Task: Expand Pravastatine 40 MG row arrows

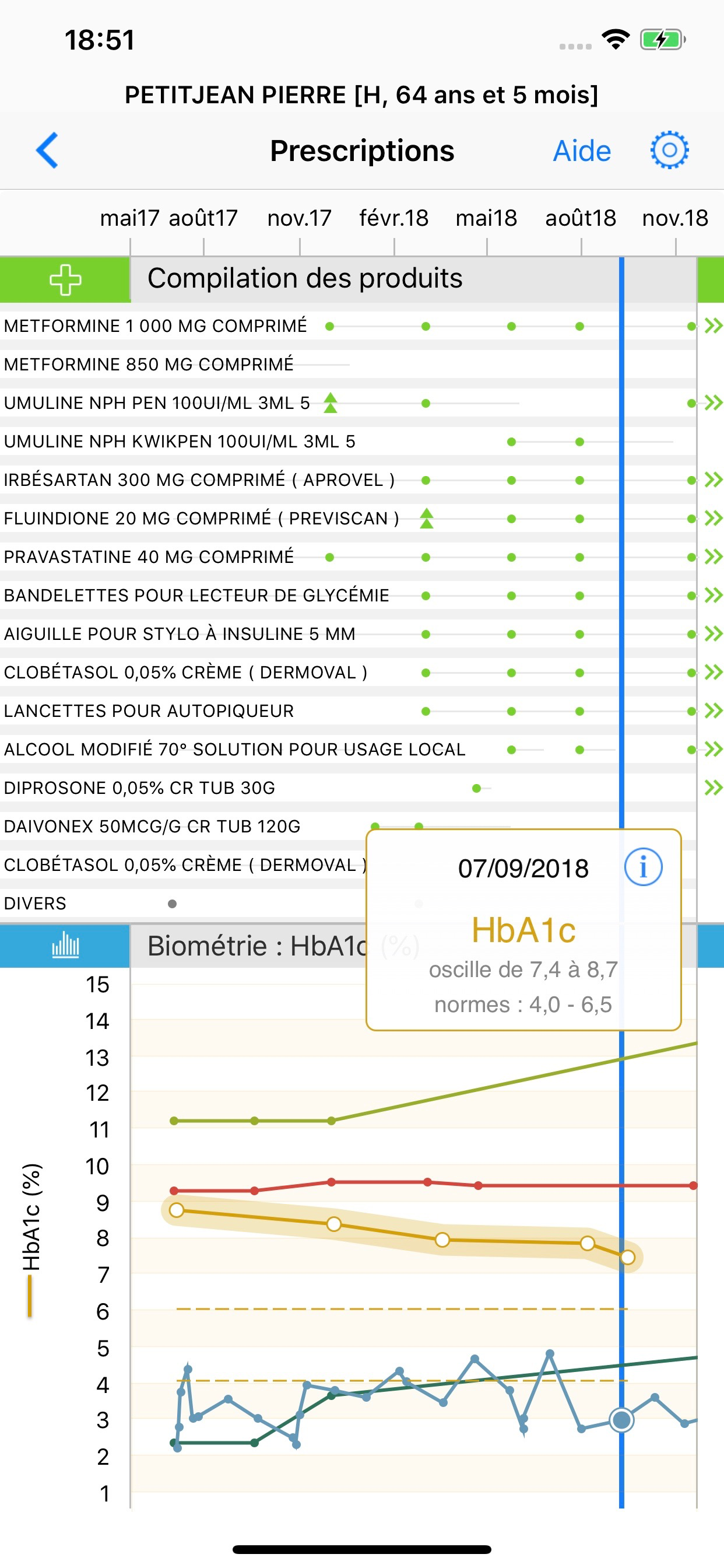Action: (x=713, y=557)
